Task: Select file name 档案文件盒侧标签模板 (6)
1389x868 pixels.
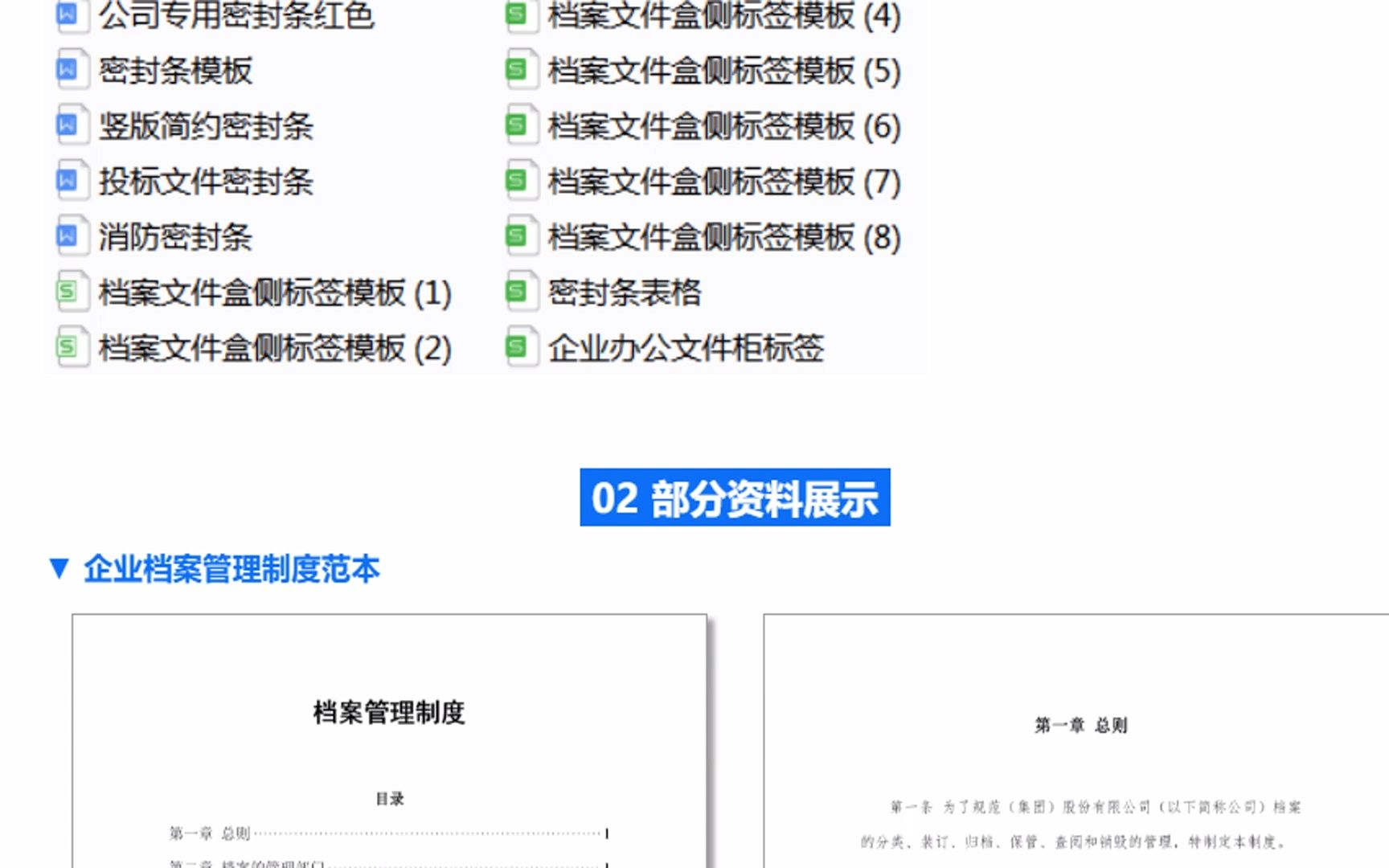Action: click(724, 126)
